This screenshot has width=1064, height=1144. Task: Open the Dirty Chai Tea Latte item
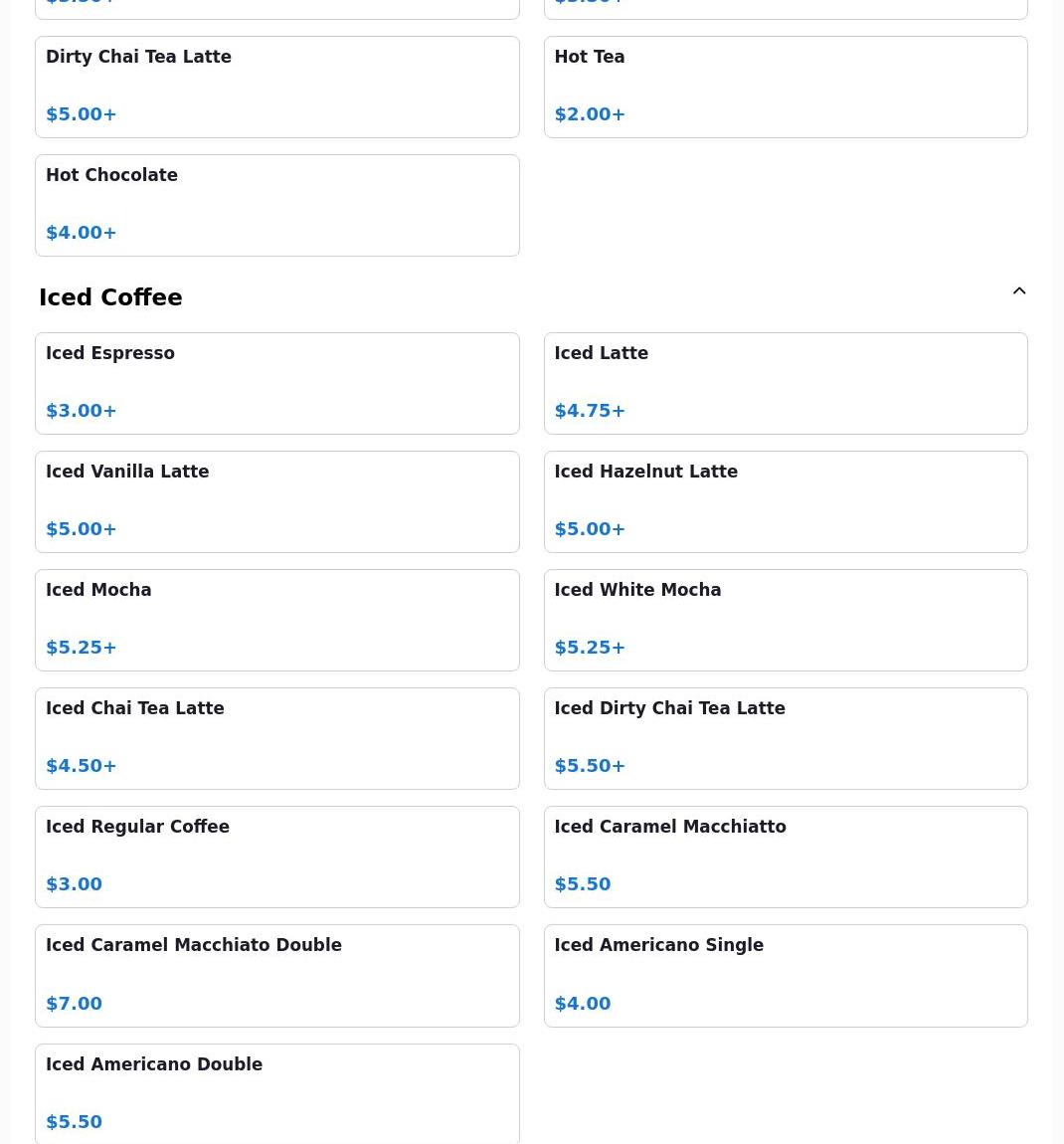(277, 87)
